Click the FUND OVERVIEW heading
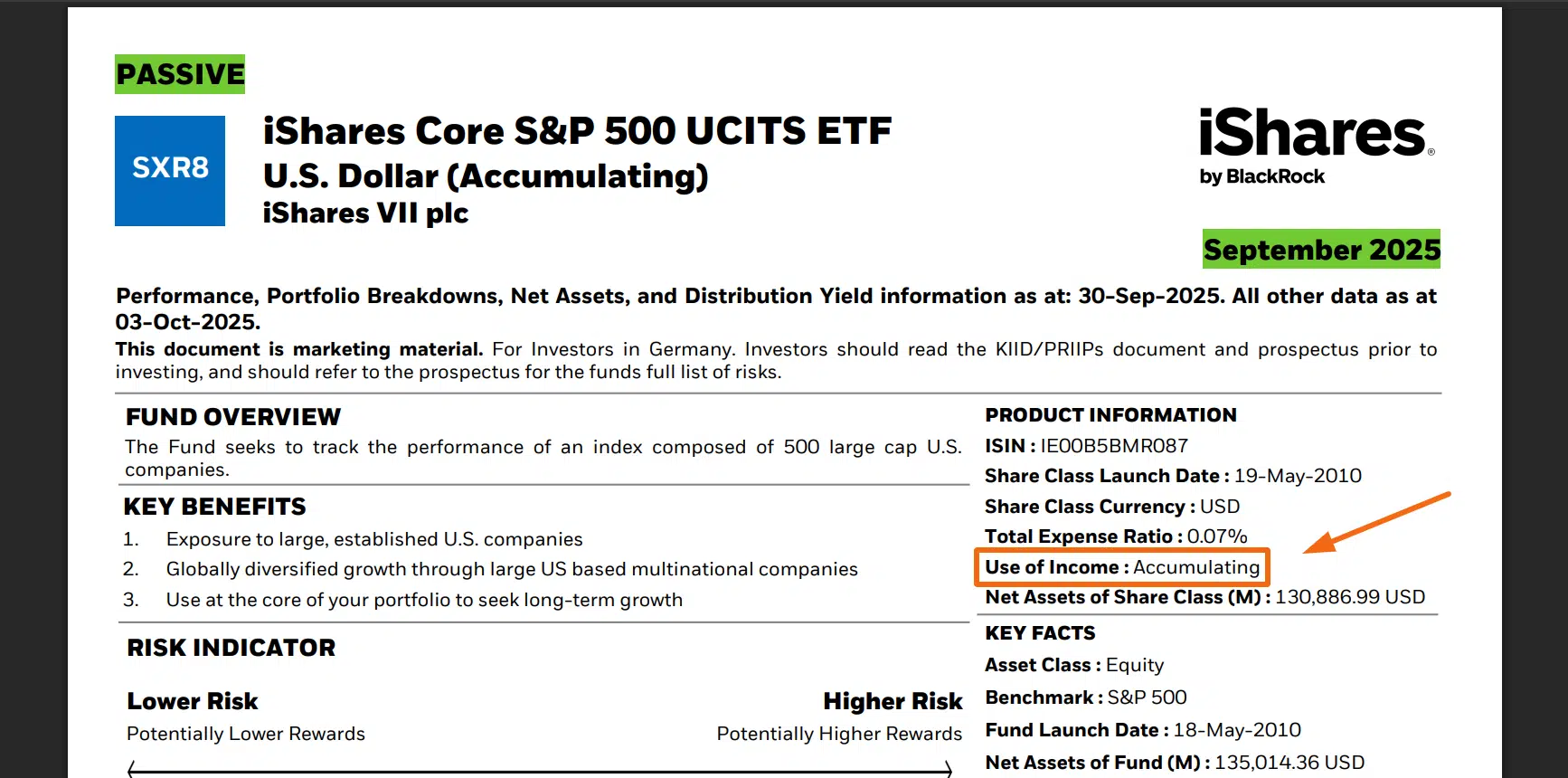 coord(233,417)
